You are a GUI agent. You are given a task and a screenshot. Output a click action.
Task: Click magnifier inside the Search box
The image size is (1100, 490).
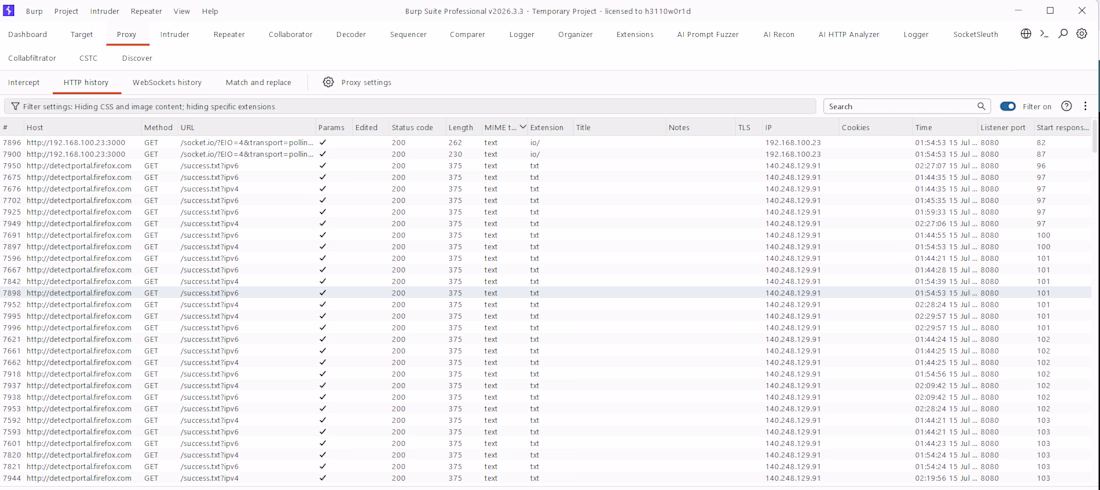[981, 107]
